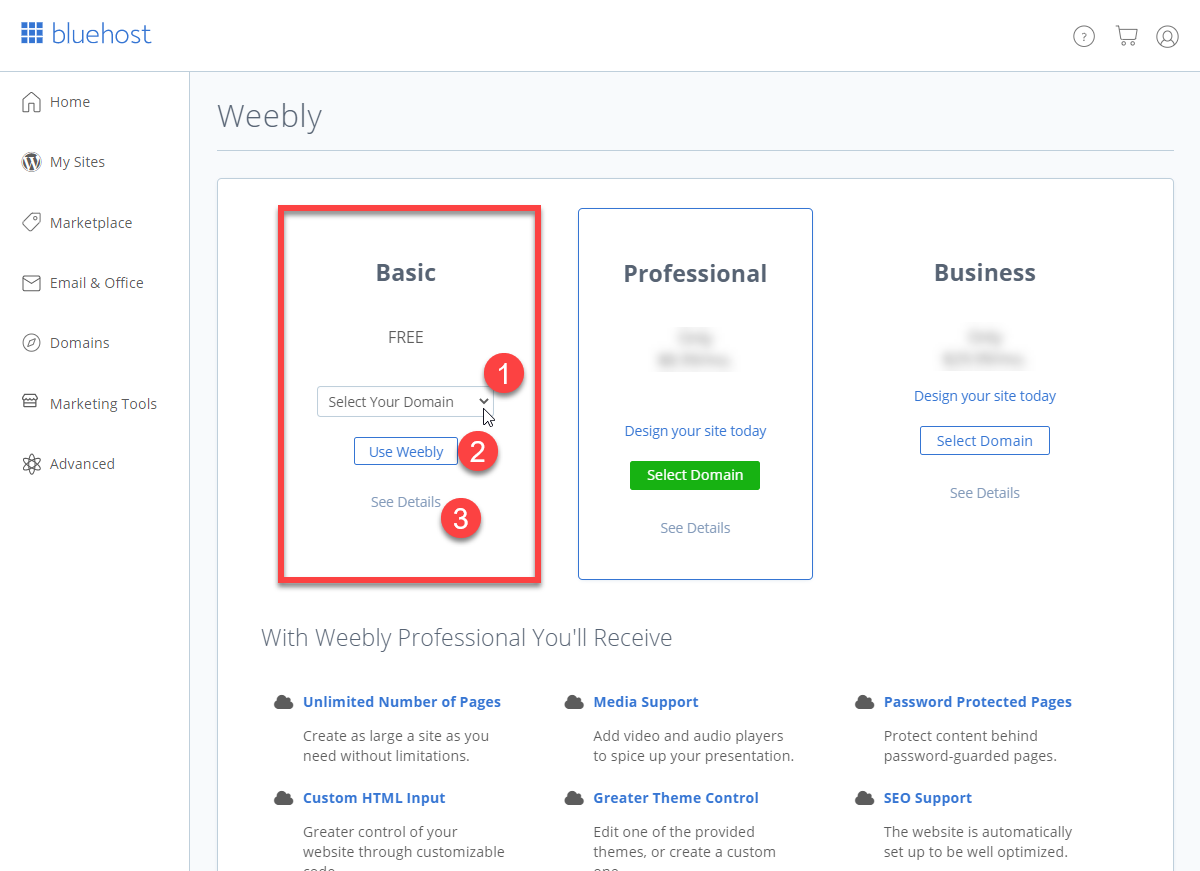Click cloud icon next to Custom HTML Input
Image resolution: width=1200 pixels, height=871 pixels.
(x=284, y=798)
